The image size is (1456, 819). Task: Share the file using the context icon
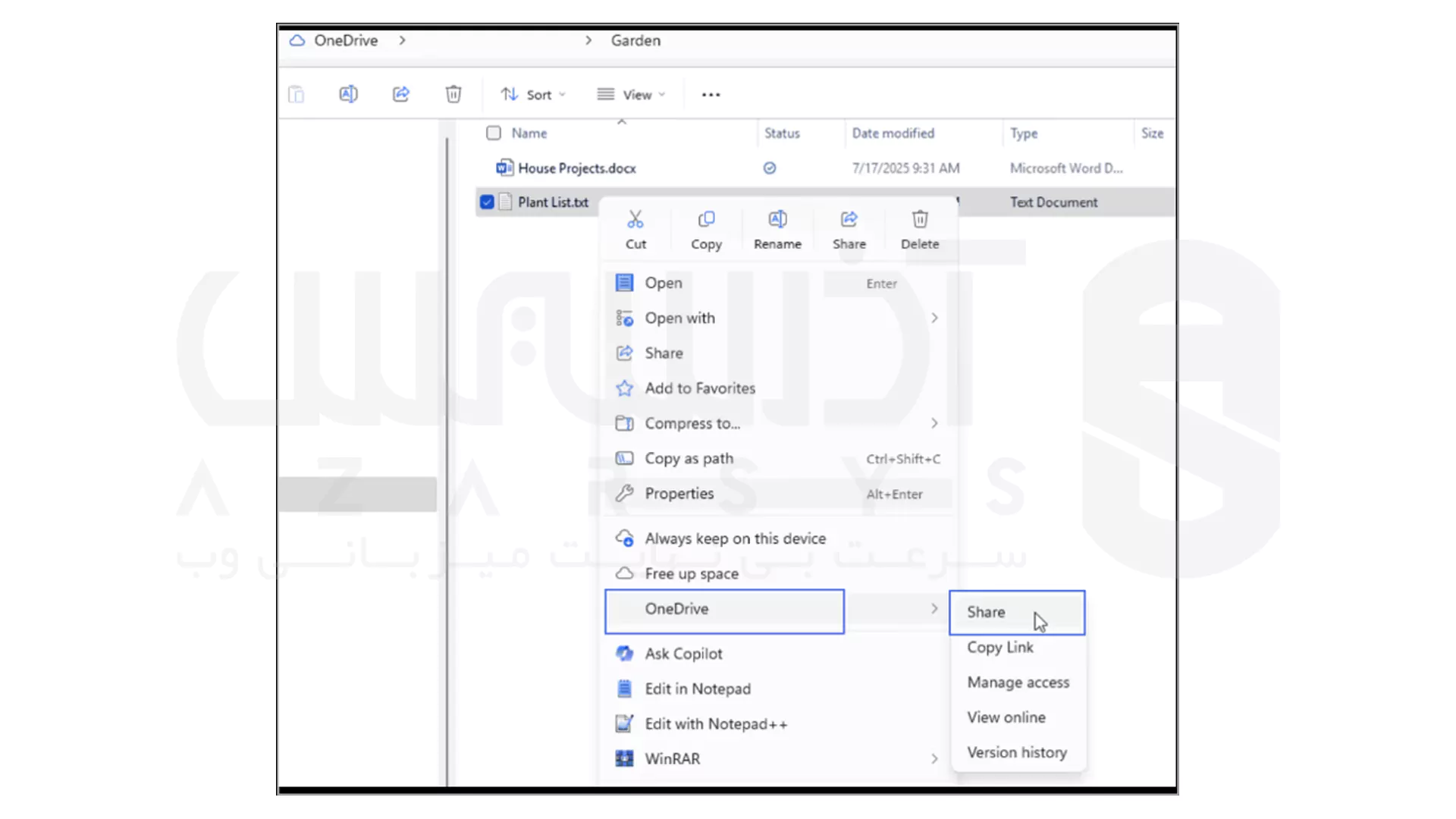[849, 227]
